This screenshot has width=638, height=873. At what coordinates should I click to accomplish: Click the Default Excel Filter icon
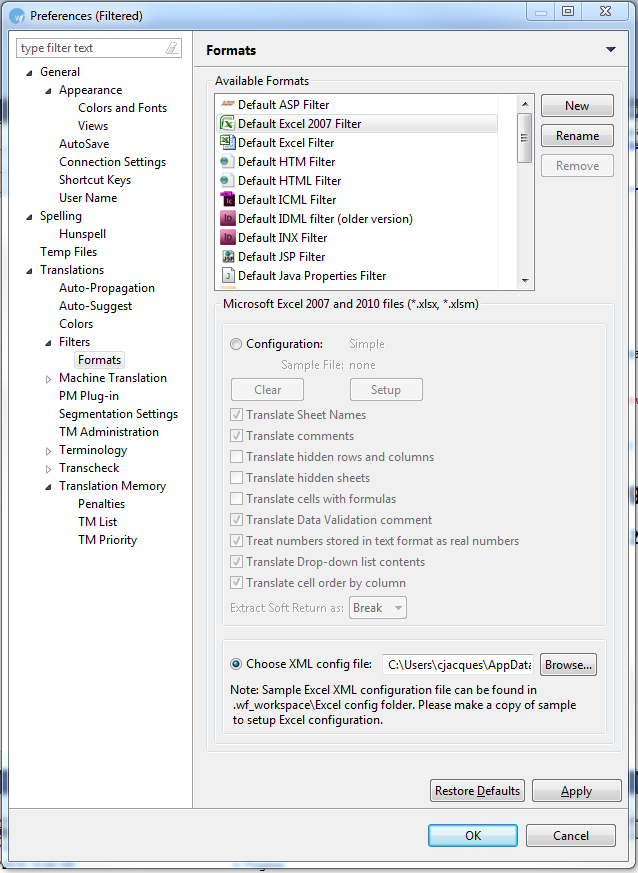pos(228,143)
